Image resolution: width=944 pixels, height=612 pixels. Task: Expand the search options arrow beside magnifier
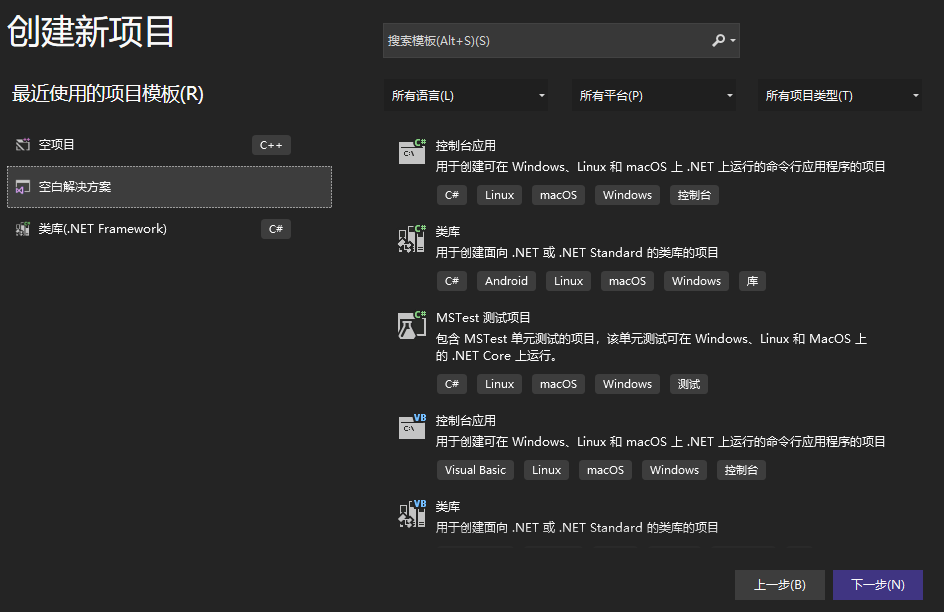point(733,40)
